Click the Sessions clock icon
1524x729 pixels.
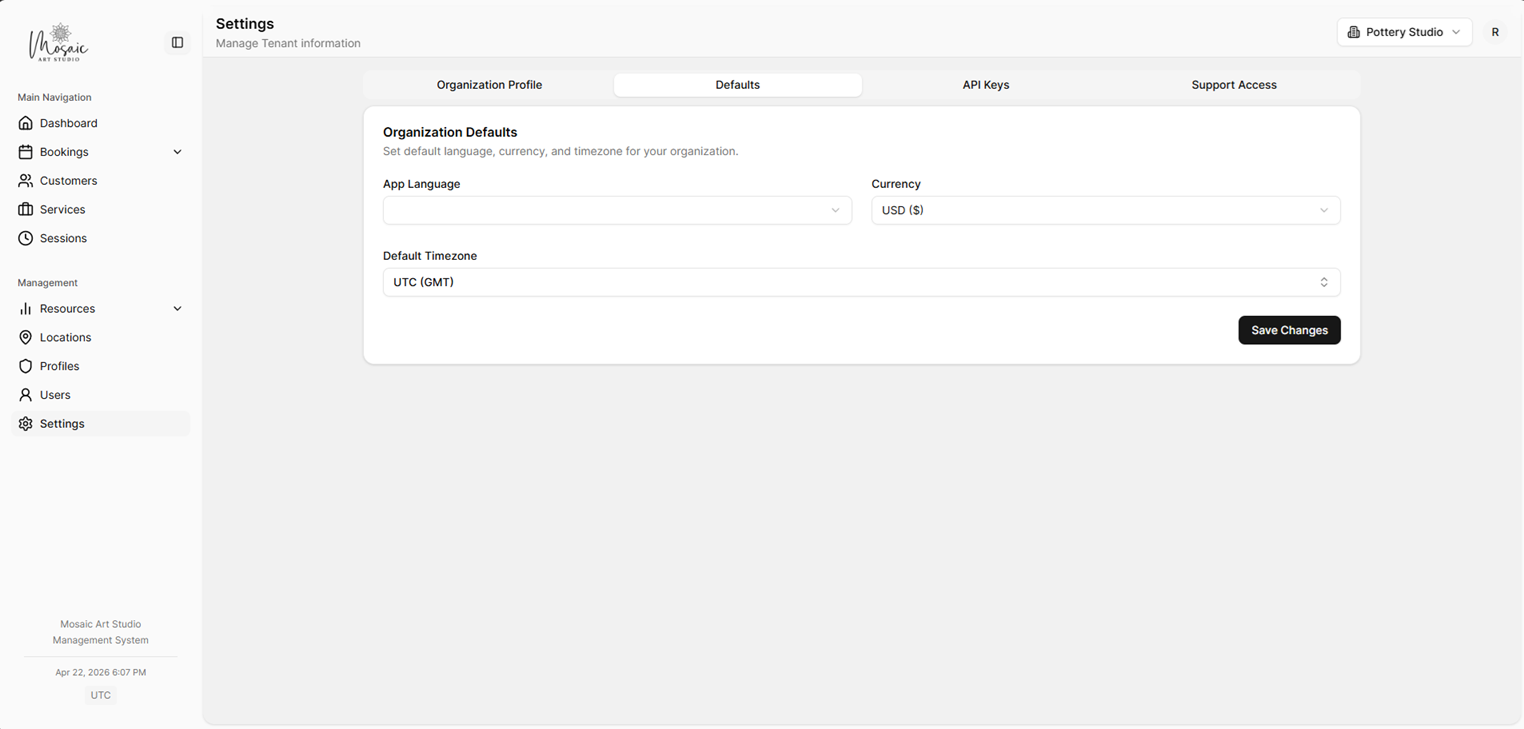pyautogui.click(x=25, y=238)
